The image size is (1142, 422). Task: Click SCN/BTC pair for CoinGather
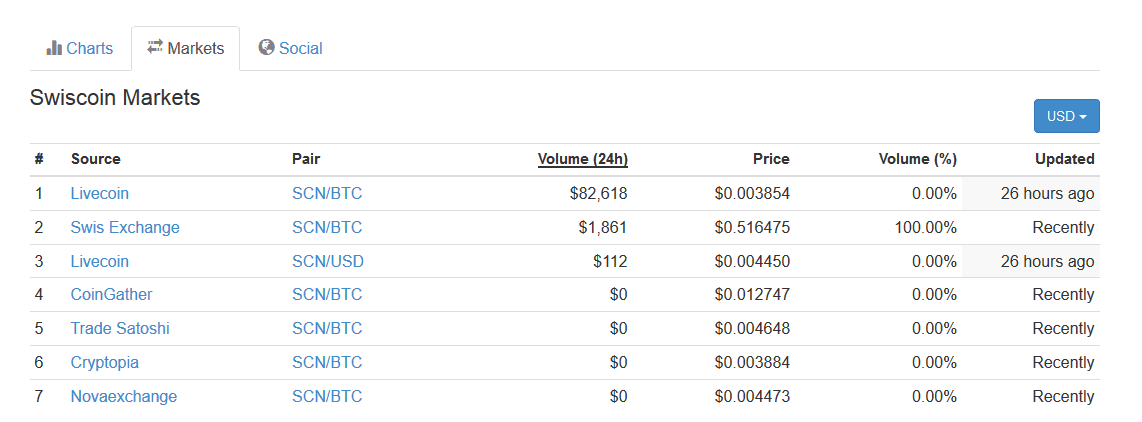[x=327, y=294]
